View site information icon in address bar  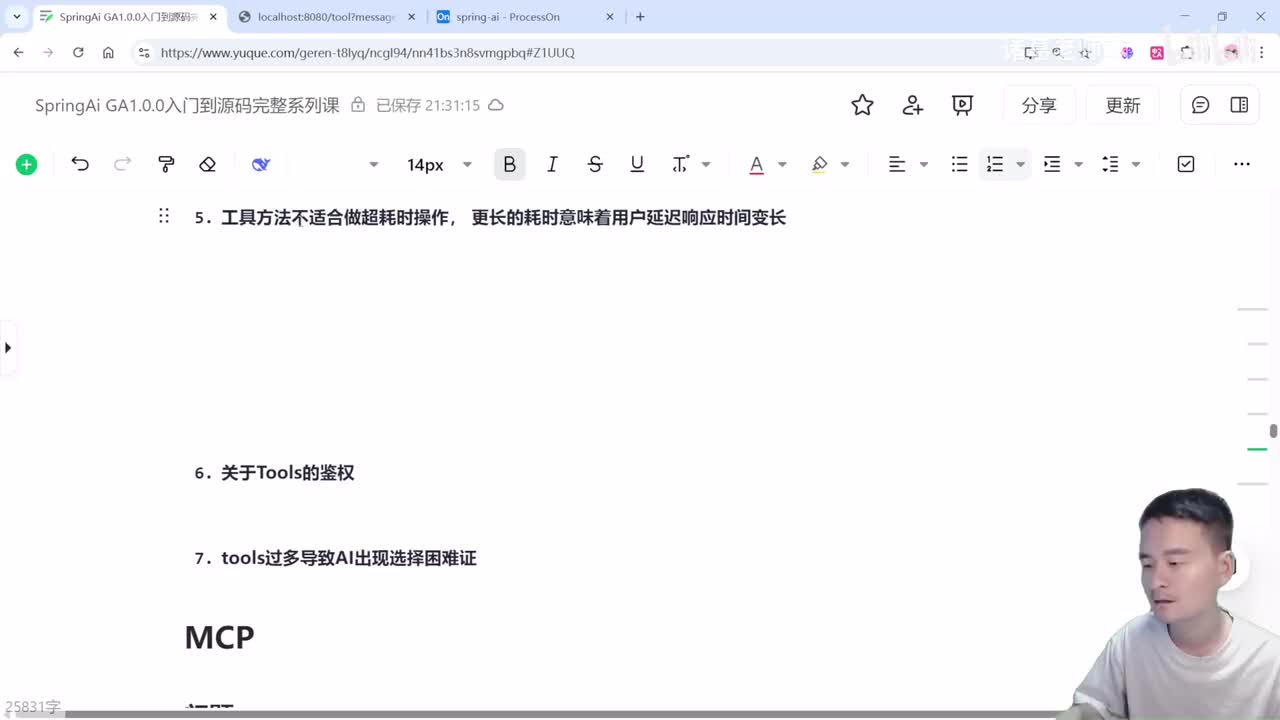click(x=144, y=52)
